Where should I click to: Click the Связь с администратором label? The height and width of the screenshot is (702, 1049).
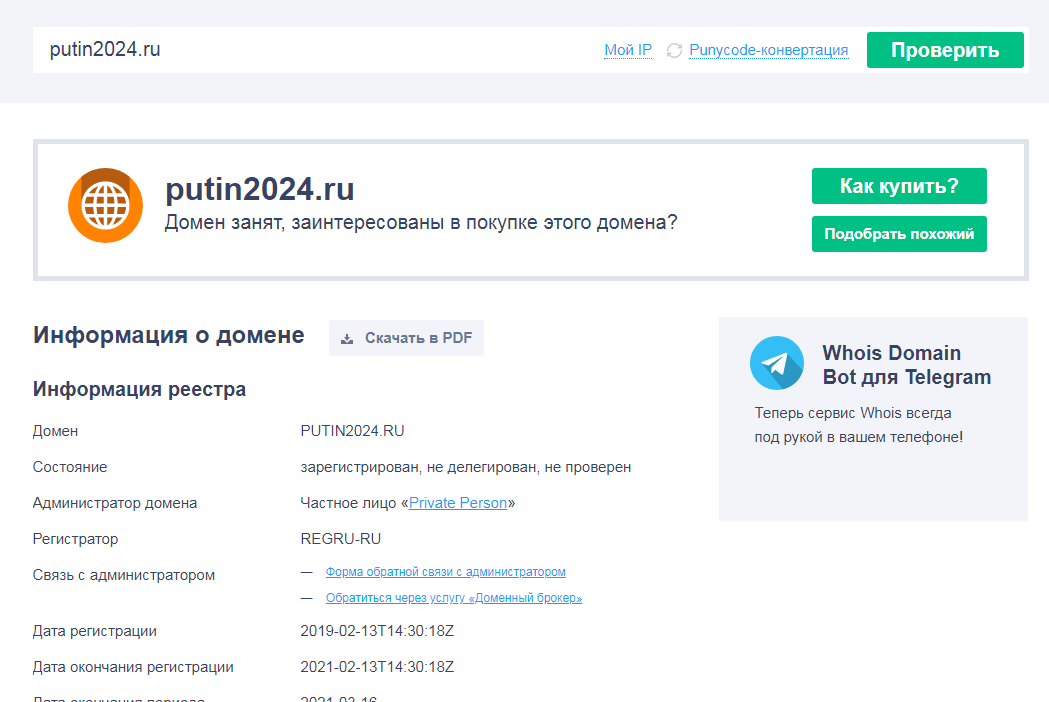point(124,576)
